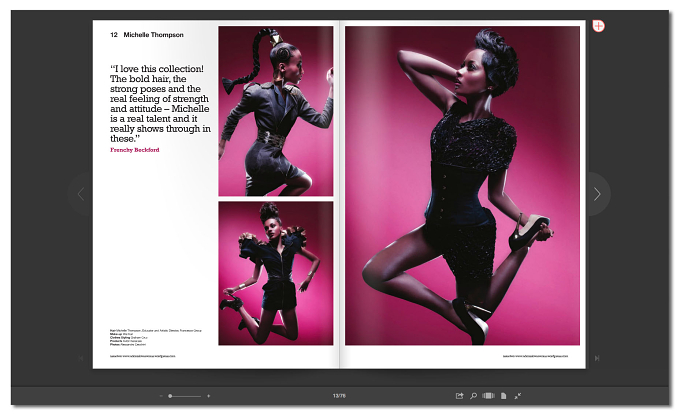Screen dimensions: 680x415
Task: Click the red plus circle icon
Action: click(x=598, y=26)
